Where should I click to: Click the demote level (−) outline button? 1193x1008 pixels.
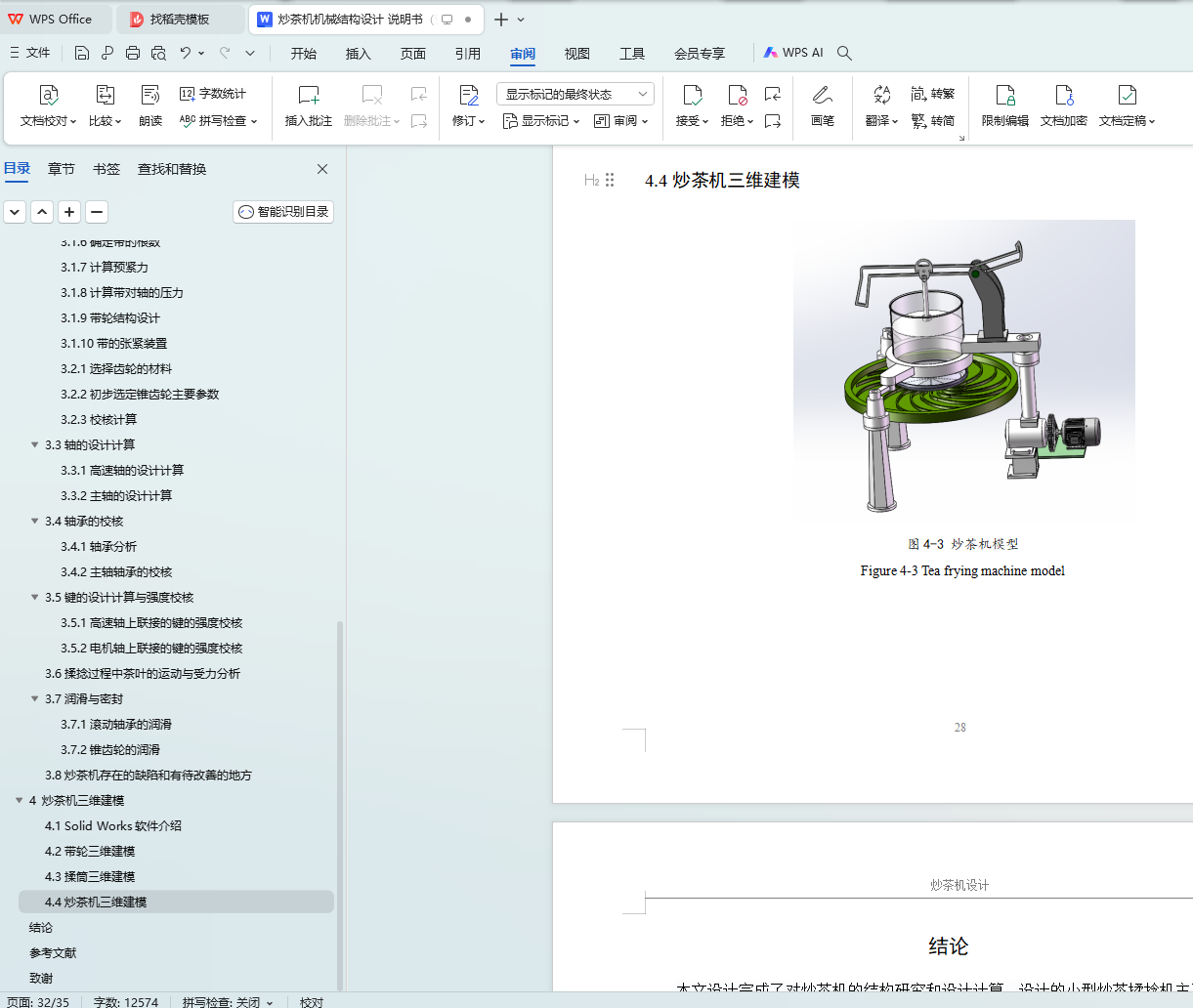point(97,212)
